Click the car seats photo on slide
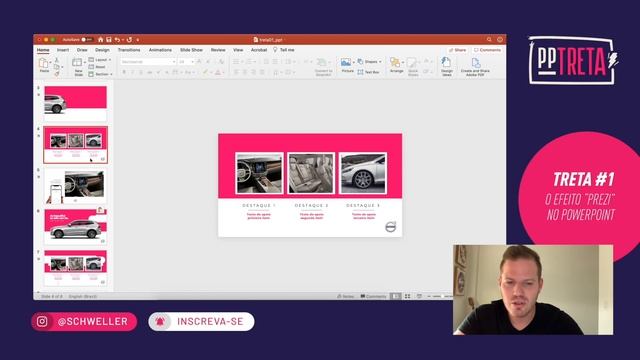 coord(311,173)
